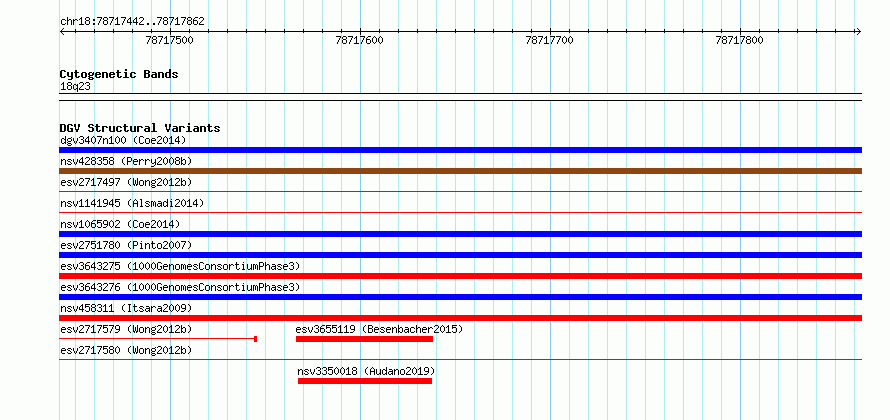Click ruler position 78717600
The width and height of the screenshot is (890, 420).
pyautogui.click(x=360, y=40)
